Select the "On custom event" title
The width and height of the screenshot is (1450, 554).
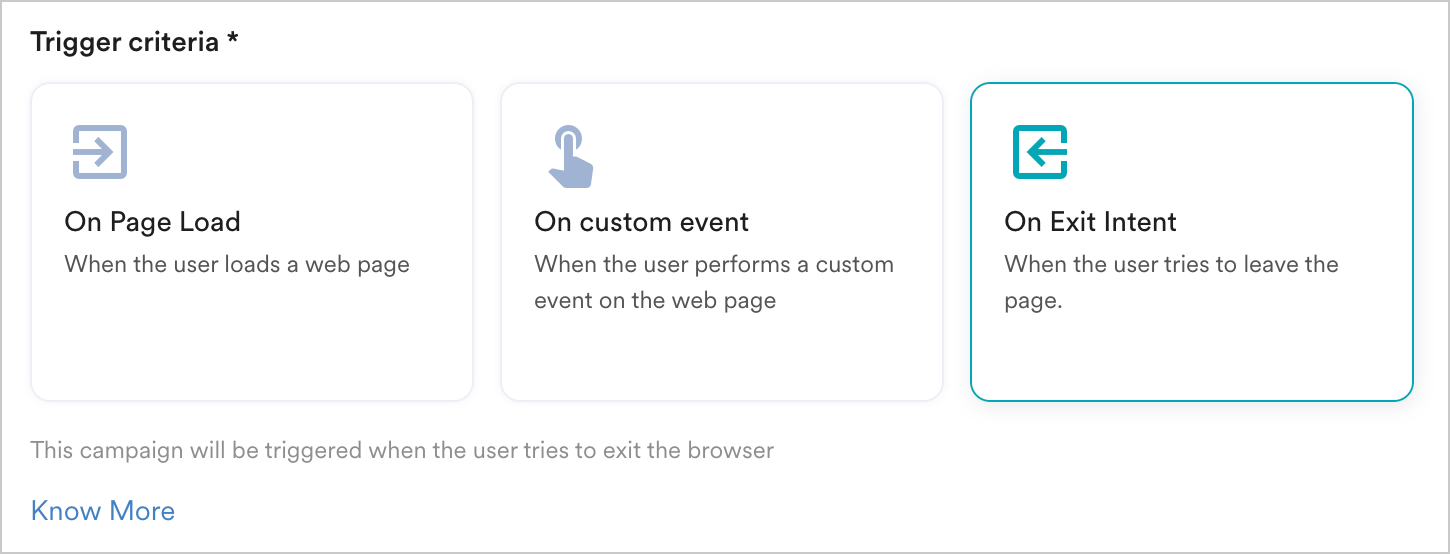click(641, 222)
